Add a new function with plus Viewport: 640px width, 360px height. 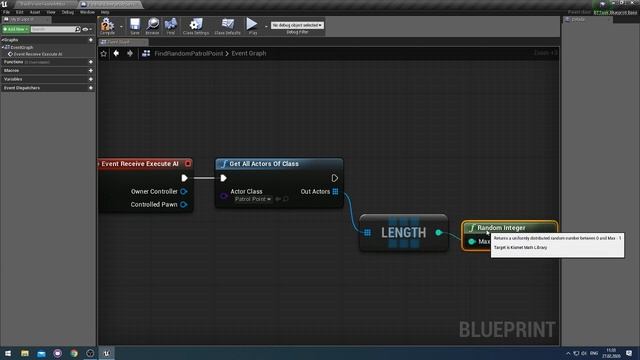tap(91, 62)
